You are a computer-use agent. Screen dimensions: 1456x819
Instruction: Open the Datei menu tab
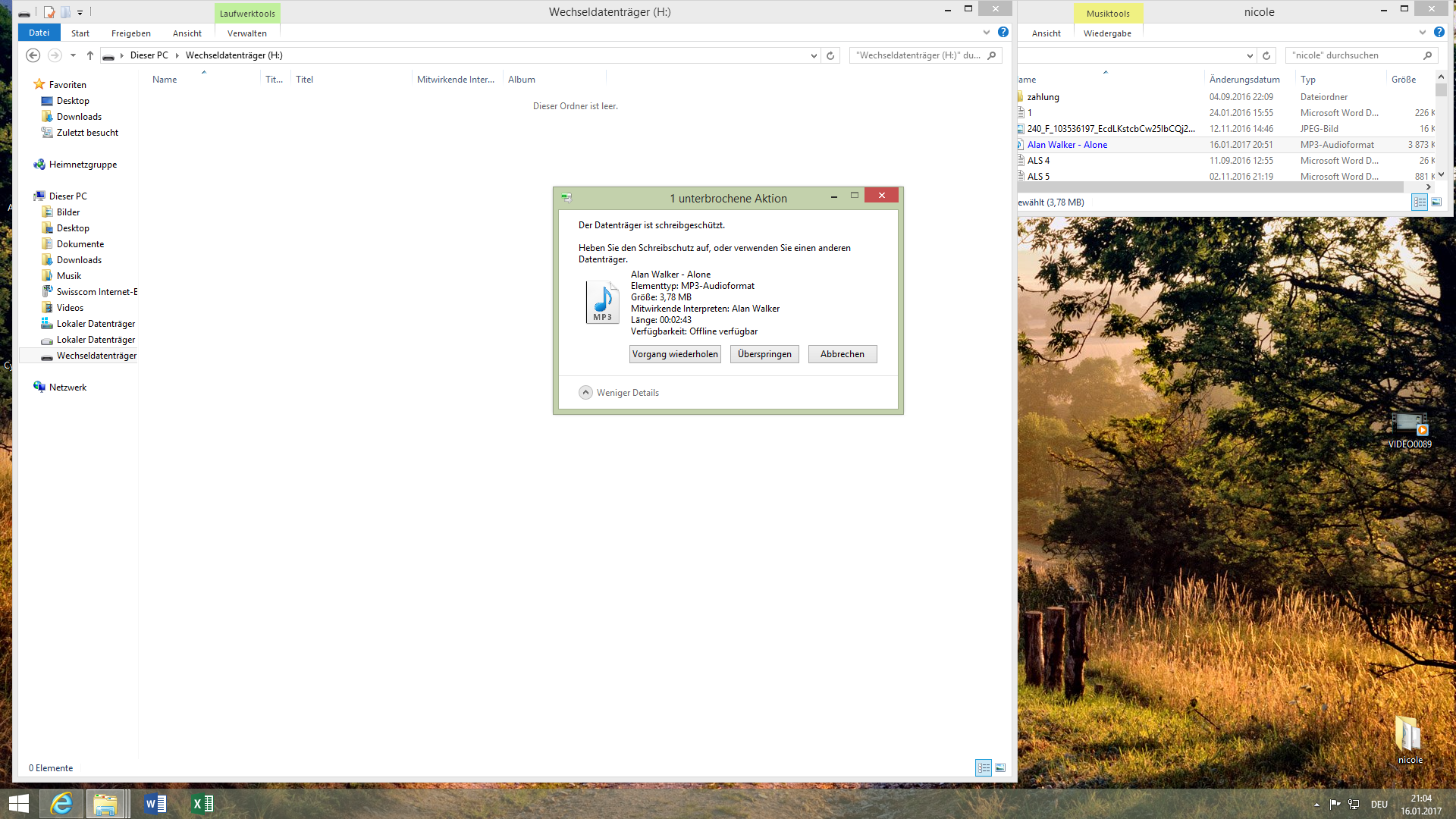tap(39, 33)
